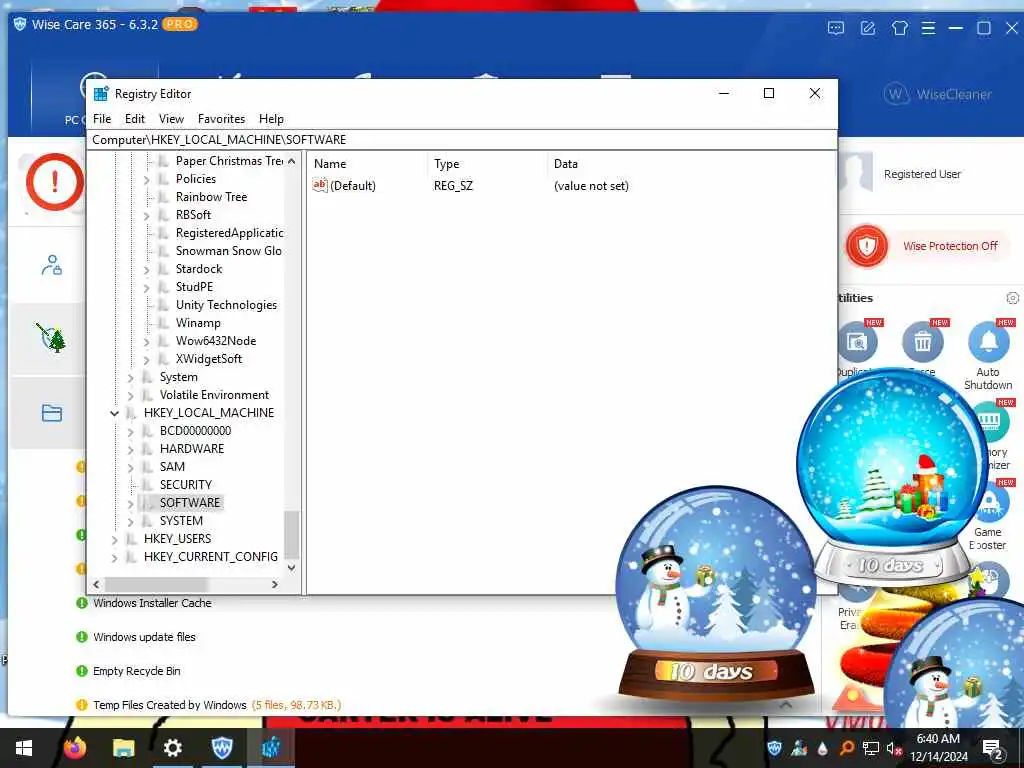The width and height of the screenshot is (1024, 768).
Task: Click the tree pane scroll-up arrow
Action: click(291, 161)
